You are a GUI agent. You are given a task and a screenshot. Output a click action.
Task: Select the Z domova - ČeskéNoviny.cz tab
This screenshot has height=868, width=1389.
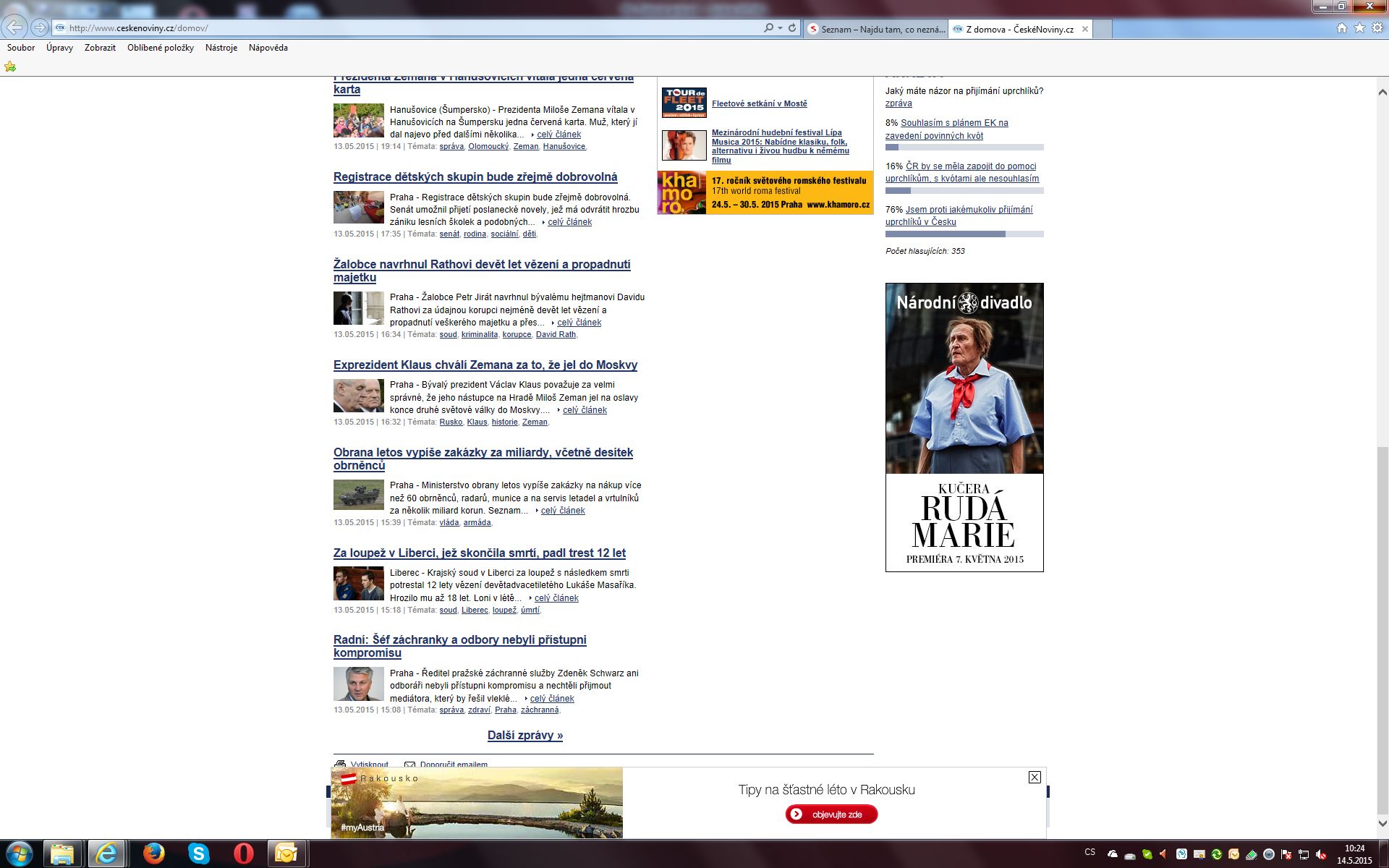pos(1019,29)
